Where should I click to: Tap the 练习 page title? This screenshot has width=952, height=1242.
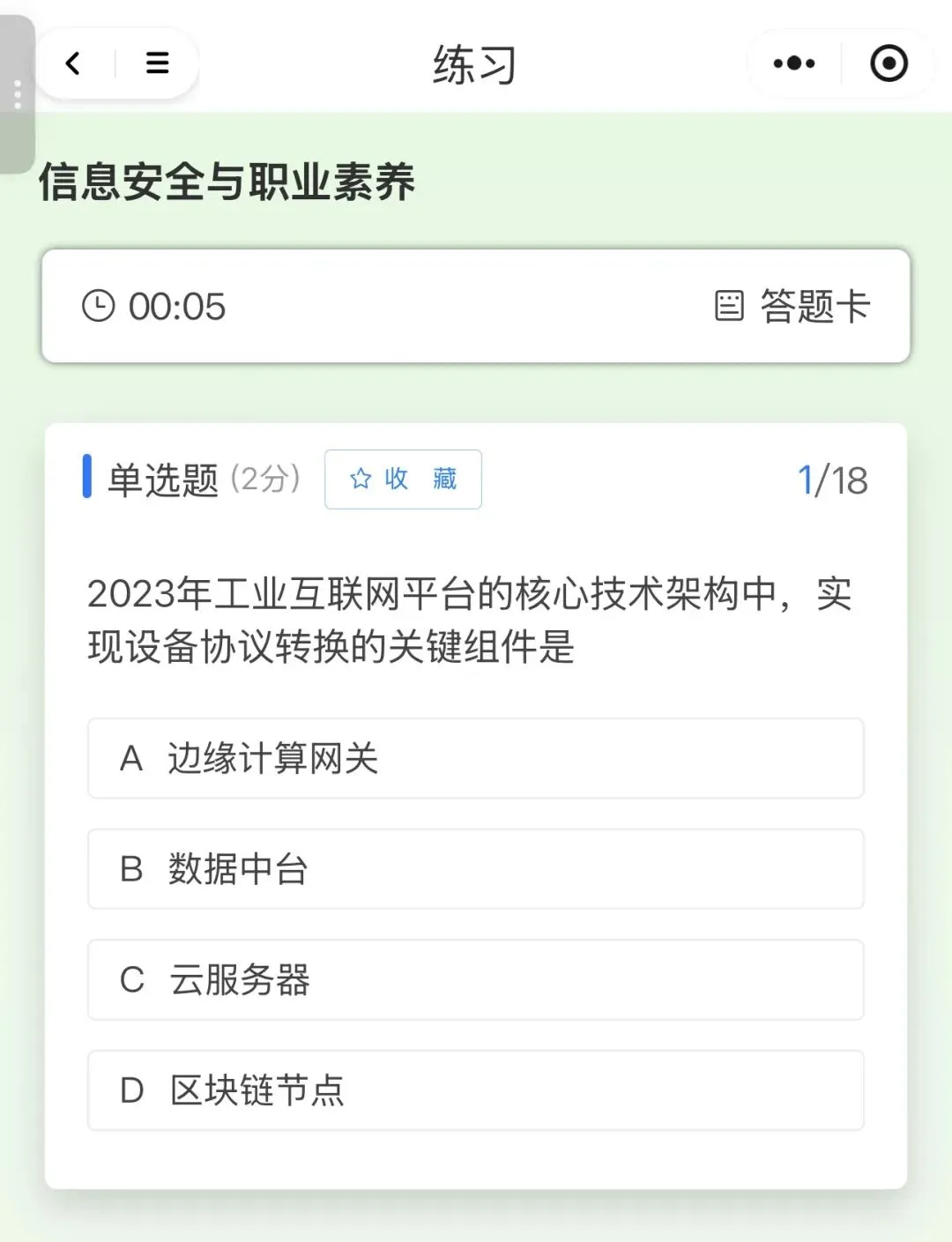[x=474, y=65]
